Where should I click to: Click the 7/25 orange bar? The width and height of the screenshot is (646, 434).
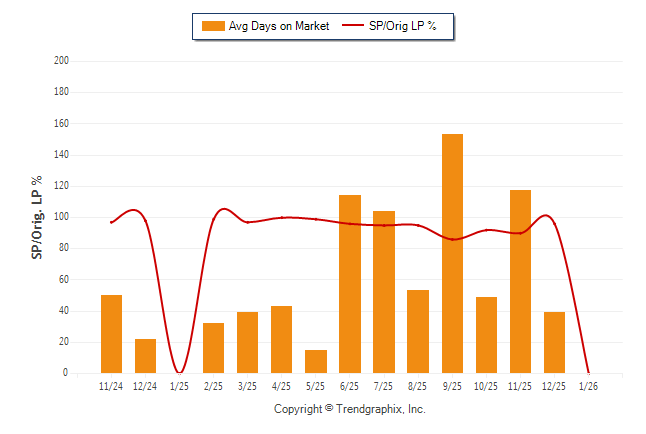(383, 292)
